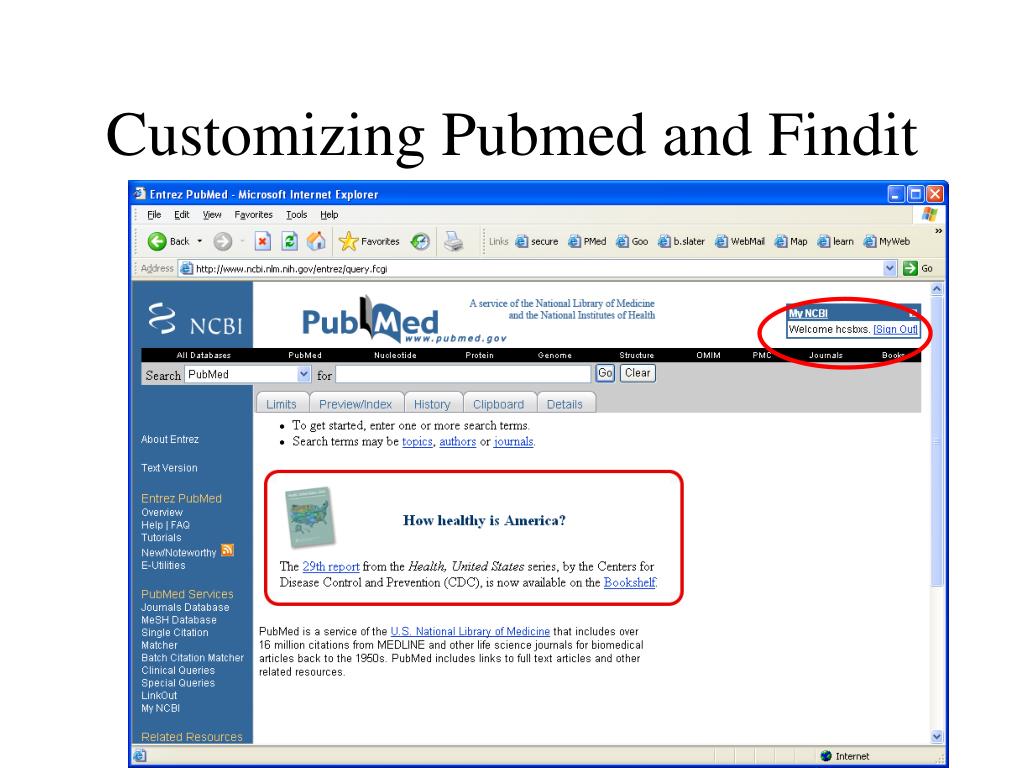Open the Favorites star button
The image size is (1024, 768).
[x=369, y=242]
